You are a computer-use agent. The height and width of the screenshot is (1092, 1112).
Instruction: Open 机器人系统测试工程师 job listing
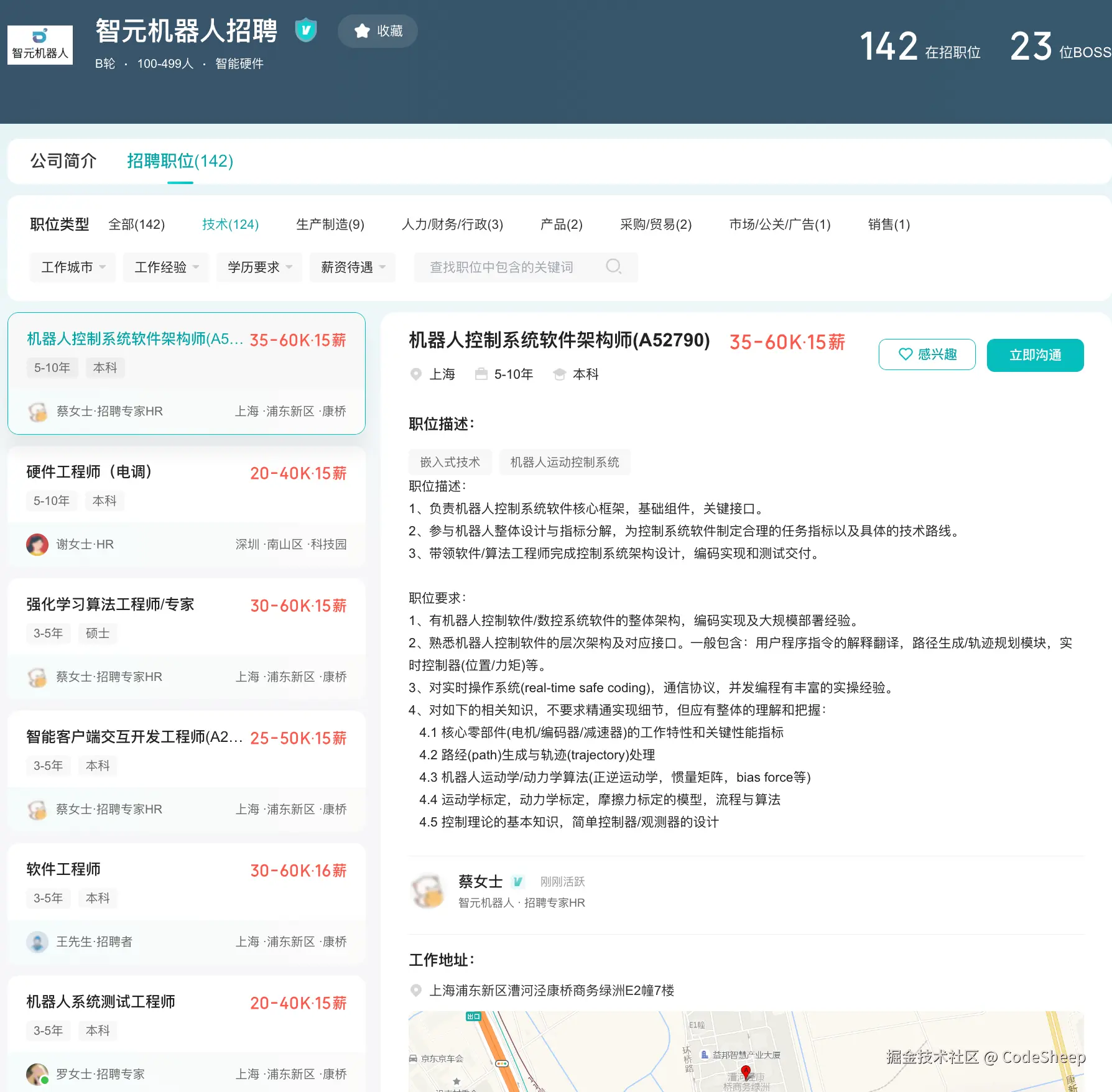pyautogui.click(x=101, y=1002)
